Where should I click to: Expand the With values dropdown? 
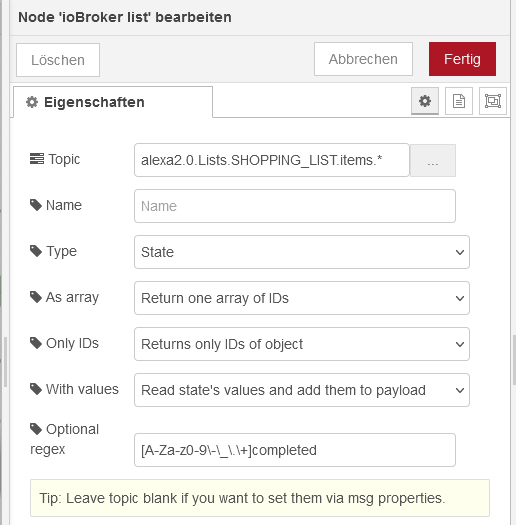pos(302,390)
